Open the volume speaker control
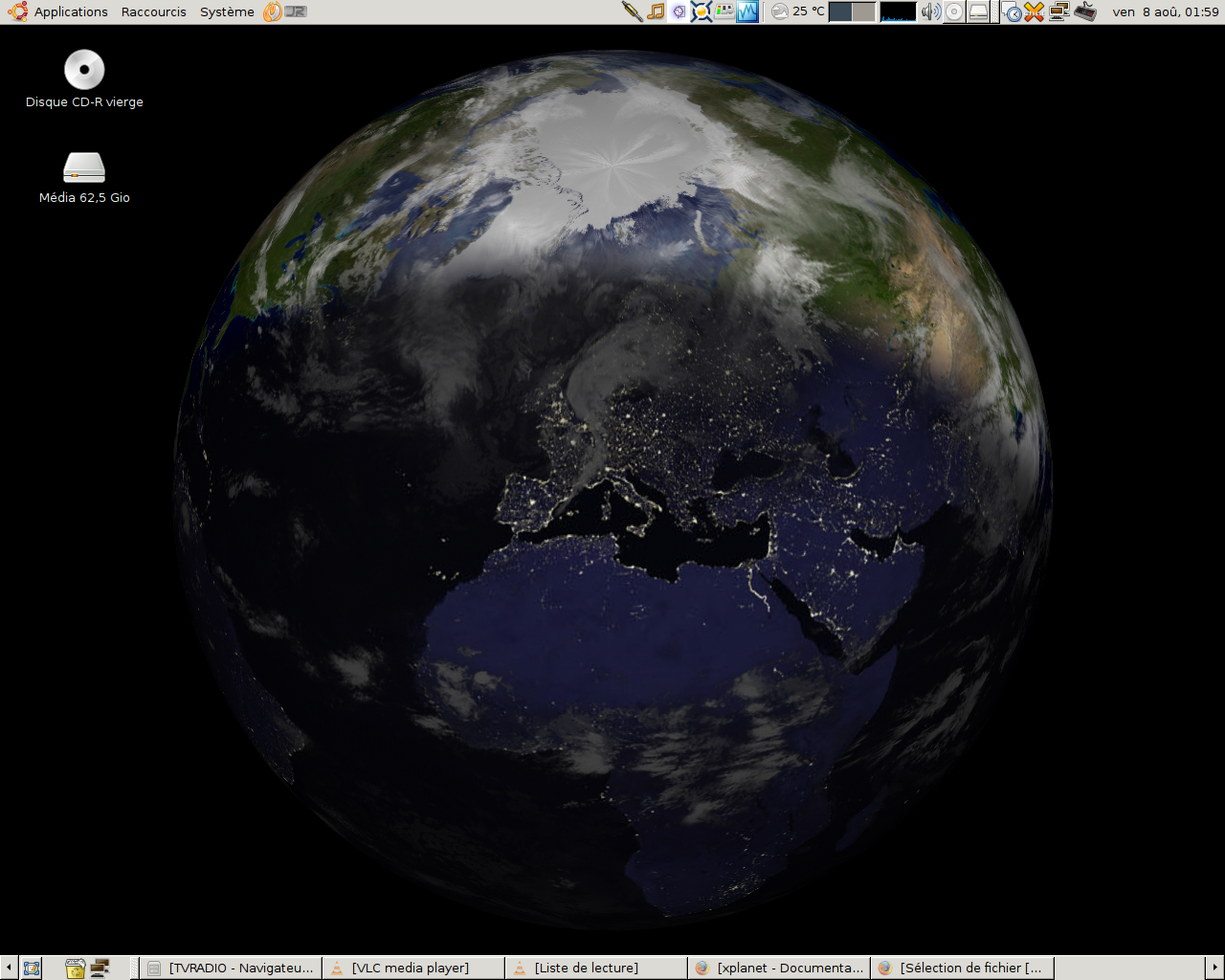Viewport: 1225px width, 980px height. [930, 11]
